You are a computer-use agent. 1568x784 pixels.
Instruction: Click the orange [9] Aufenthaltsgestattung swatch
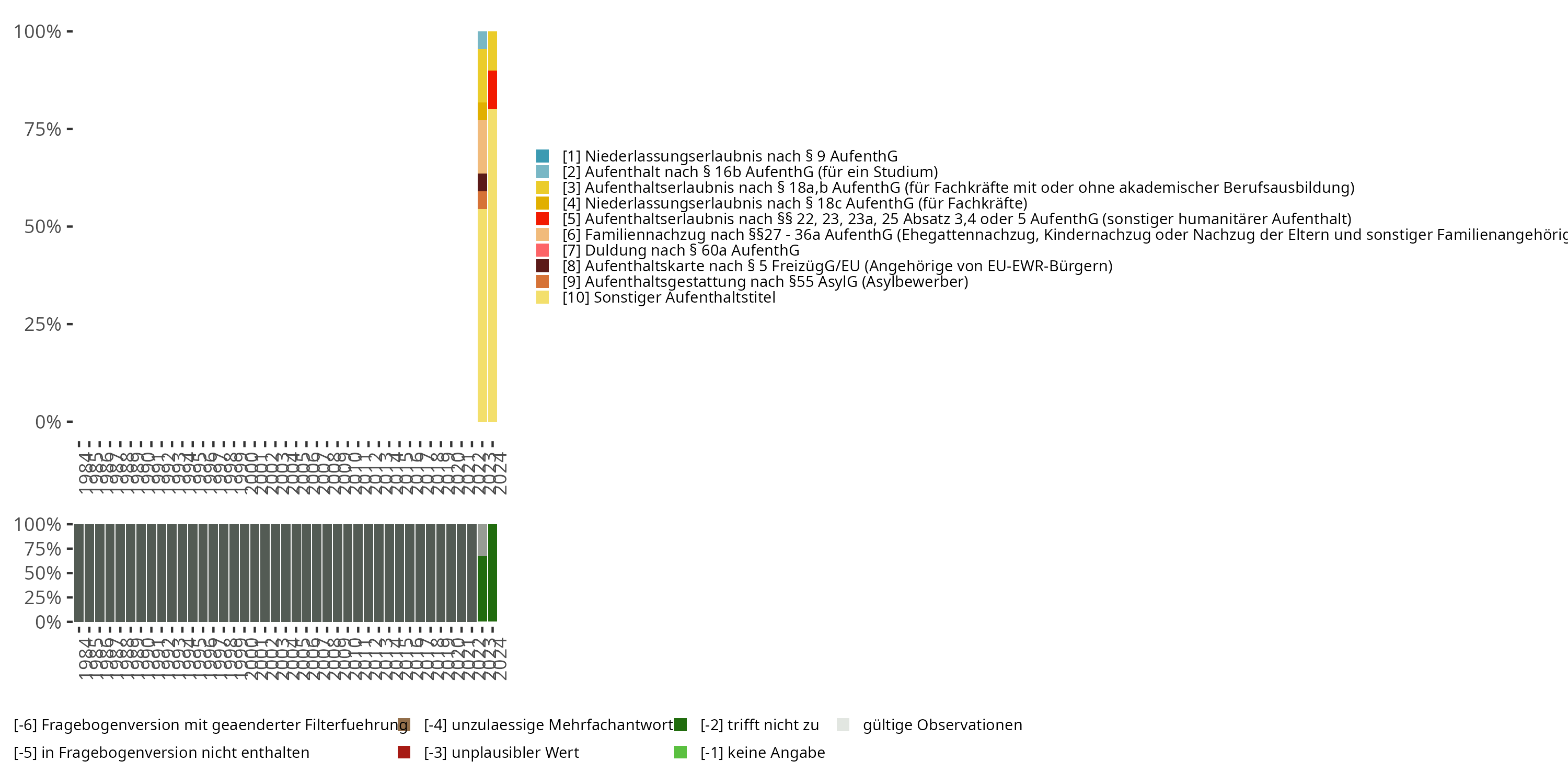click(x=543, y=282)
